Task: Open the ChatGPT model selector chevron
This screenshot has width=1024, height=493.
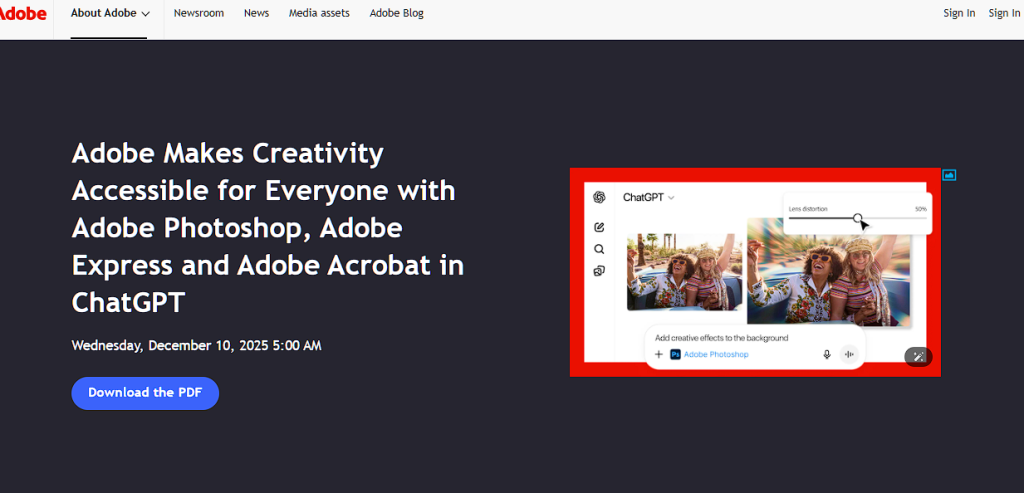Action: tap(671, 198)
